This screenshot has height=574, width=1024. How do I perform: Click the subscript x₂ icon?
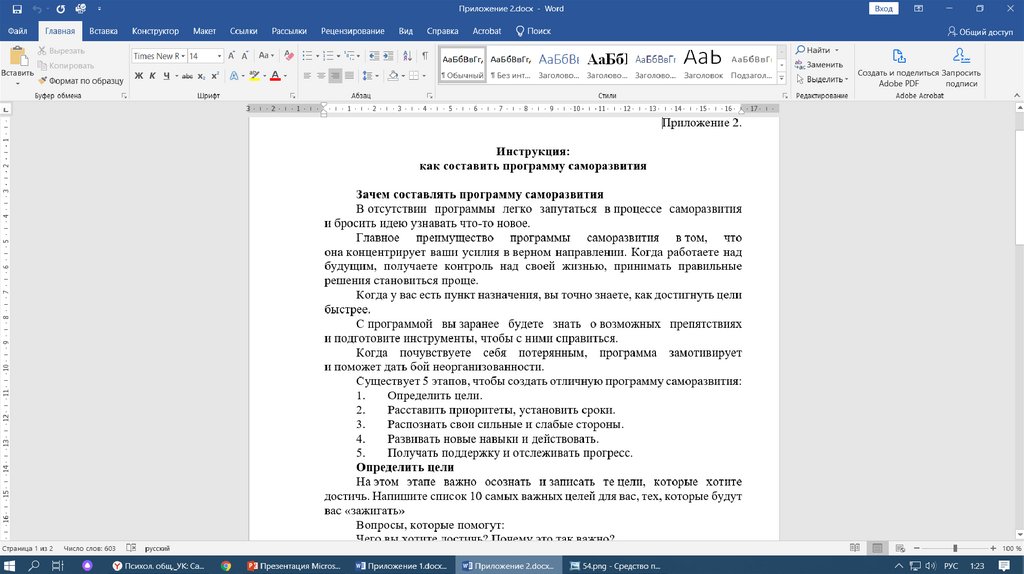tap(203, 76)
